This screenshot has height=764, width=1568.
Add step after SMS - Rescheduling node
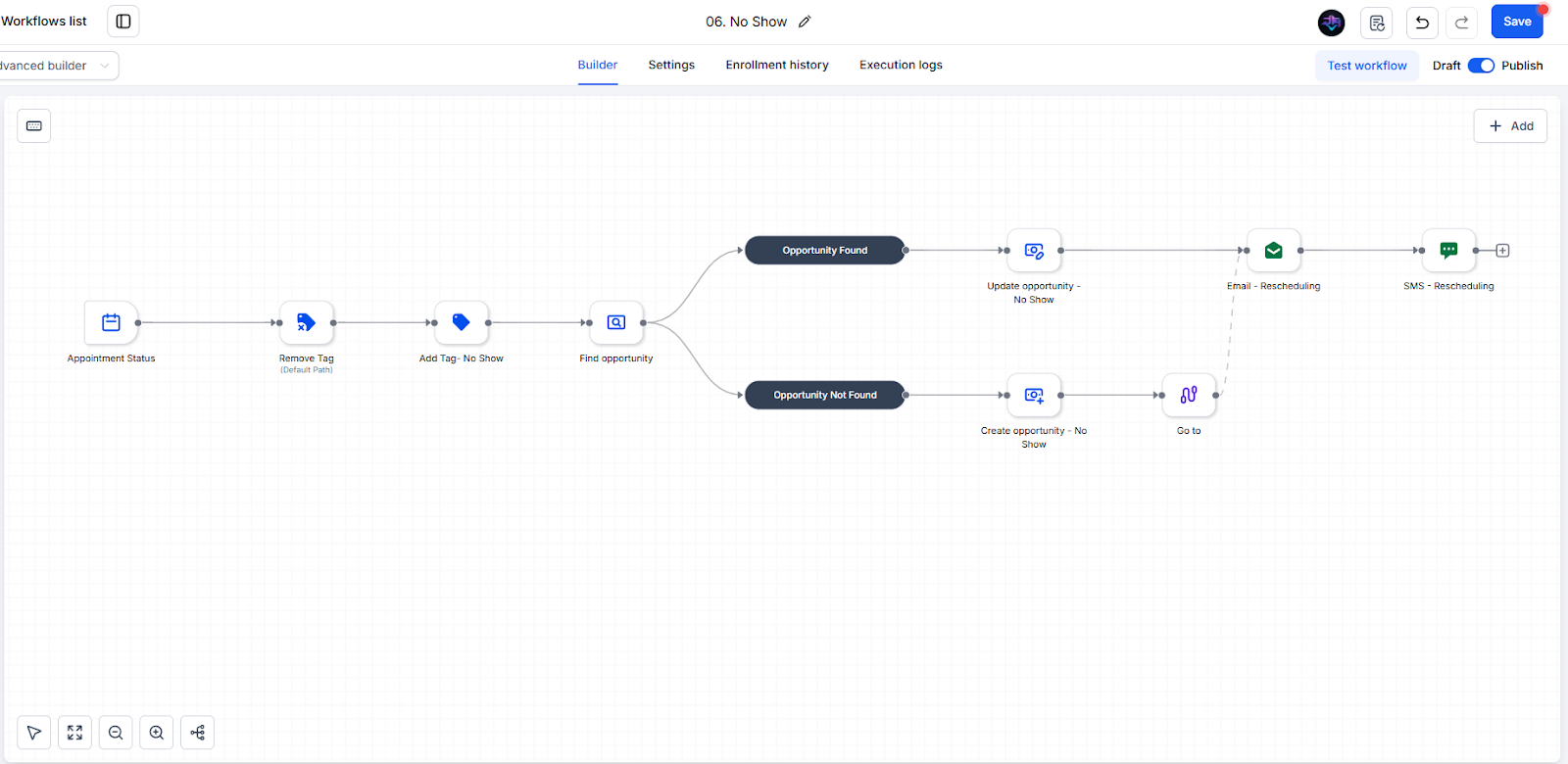pyautogui.click(x=1502, y=251)
